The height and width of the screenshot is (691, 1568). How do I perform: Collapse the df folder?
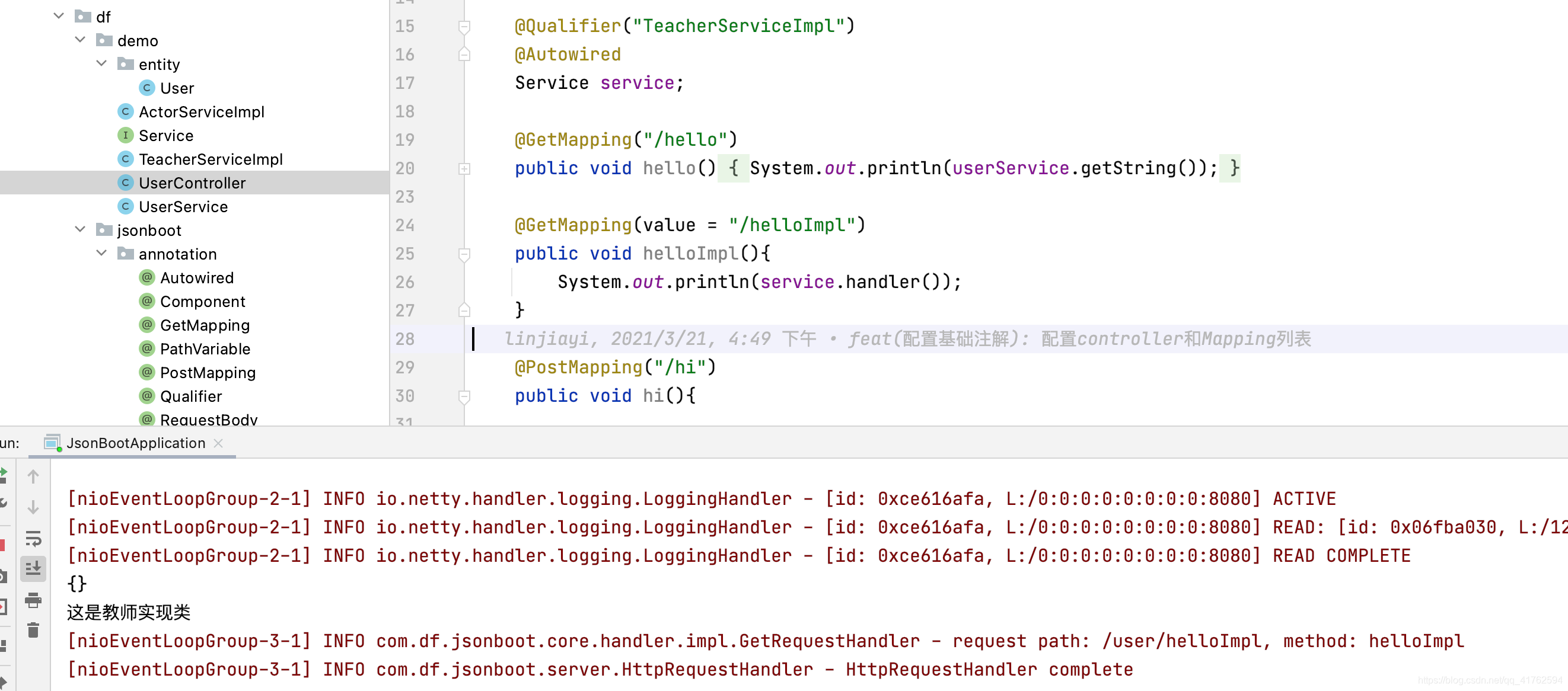[x=59, y=16]
